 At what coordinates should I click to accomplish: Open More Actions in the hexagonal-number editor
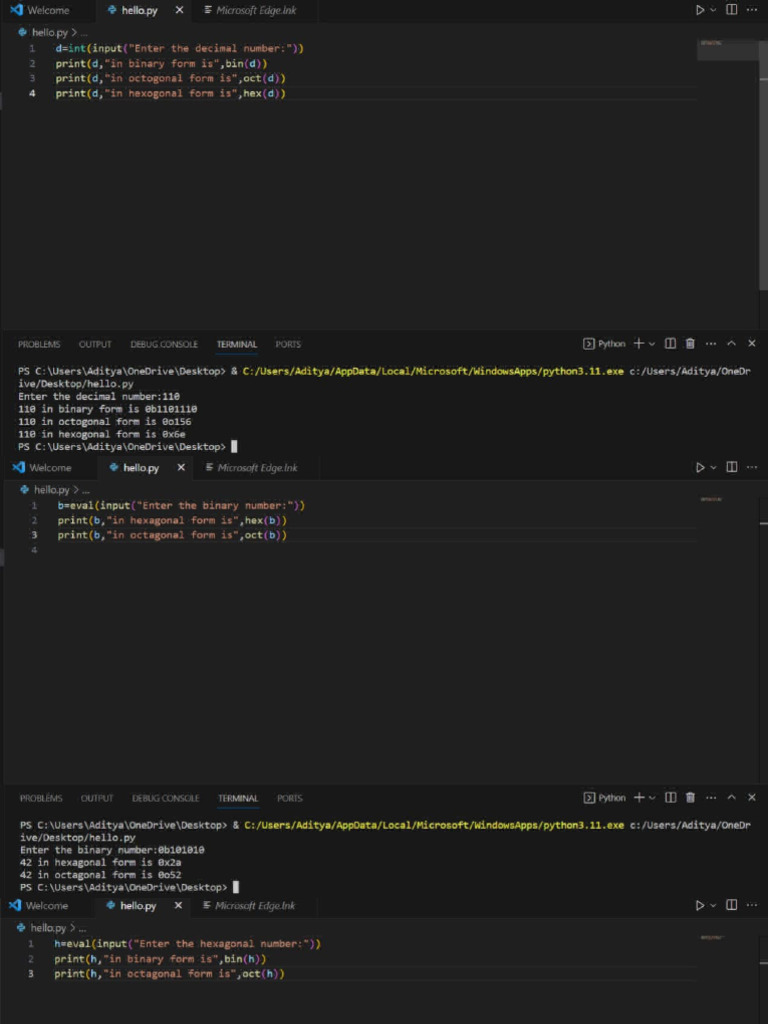pyautogui.click(x=752, y=906)
